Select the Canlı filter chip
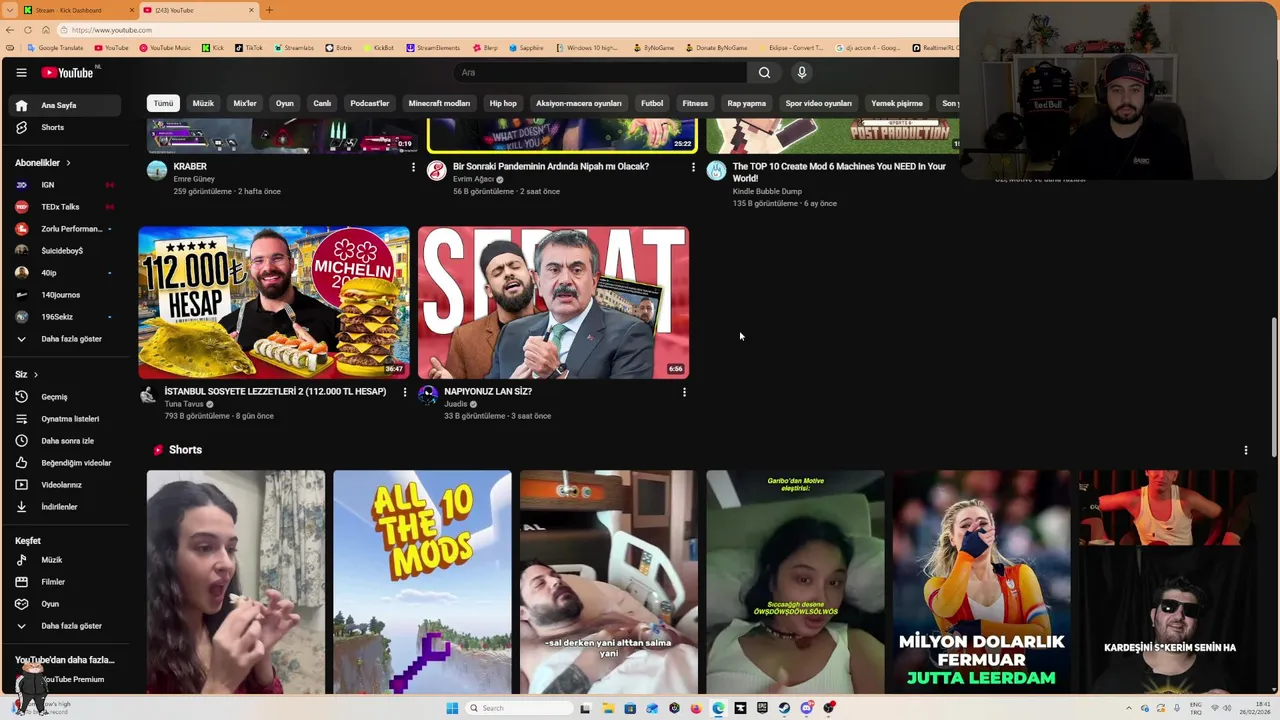Image resolution: width=1280 pixels, height=720 pixels. (x=322, y=103)
